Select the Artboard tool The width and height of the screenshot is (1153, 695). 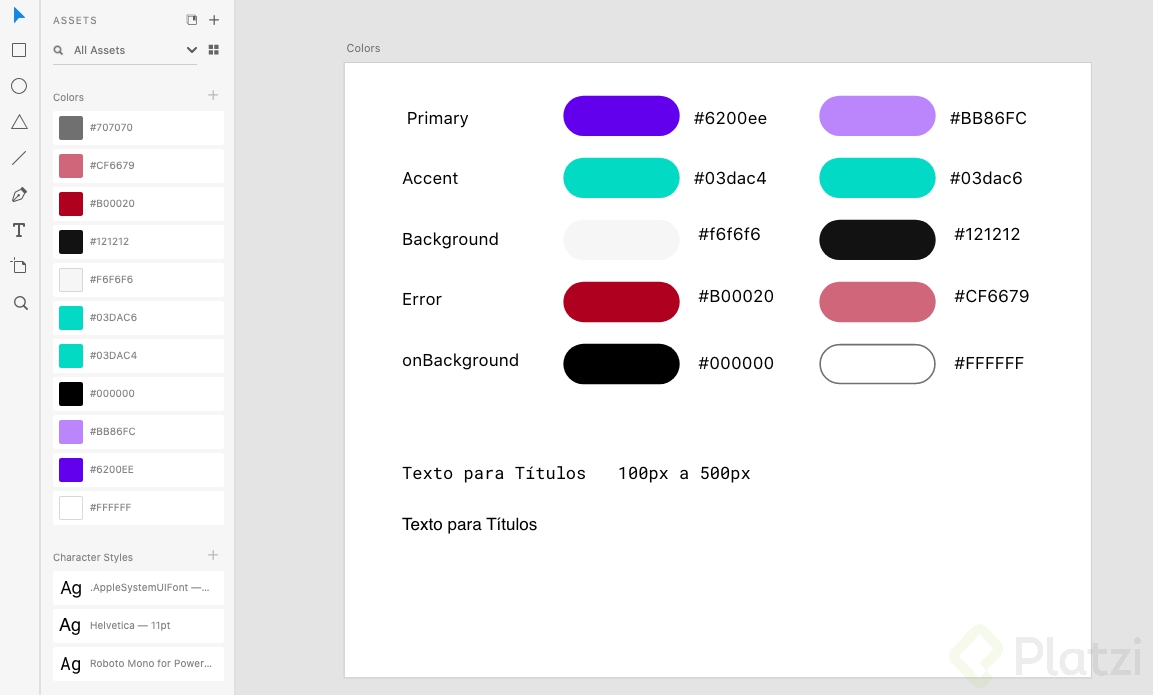18,266
